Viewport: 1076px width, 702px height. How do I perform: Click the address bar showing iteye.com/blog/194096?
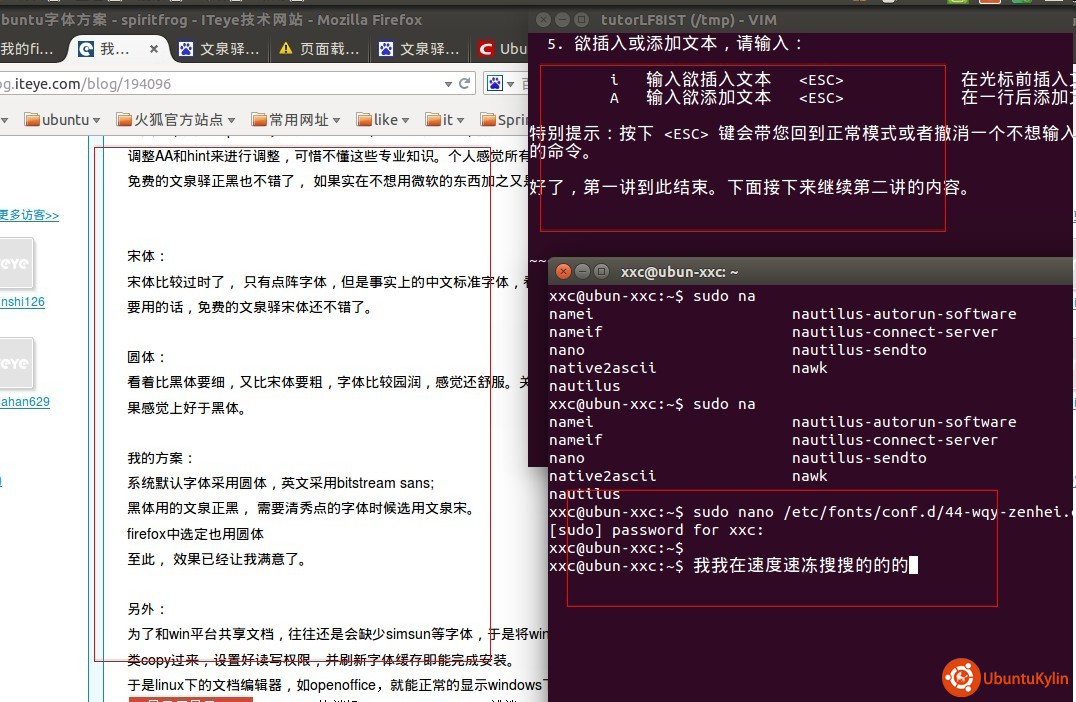tap(220, 84)
